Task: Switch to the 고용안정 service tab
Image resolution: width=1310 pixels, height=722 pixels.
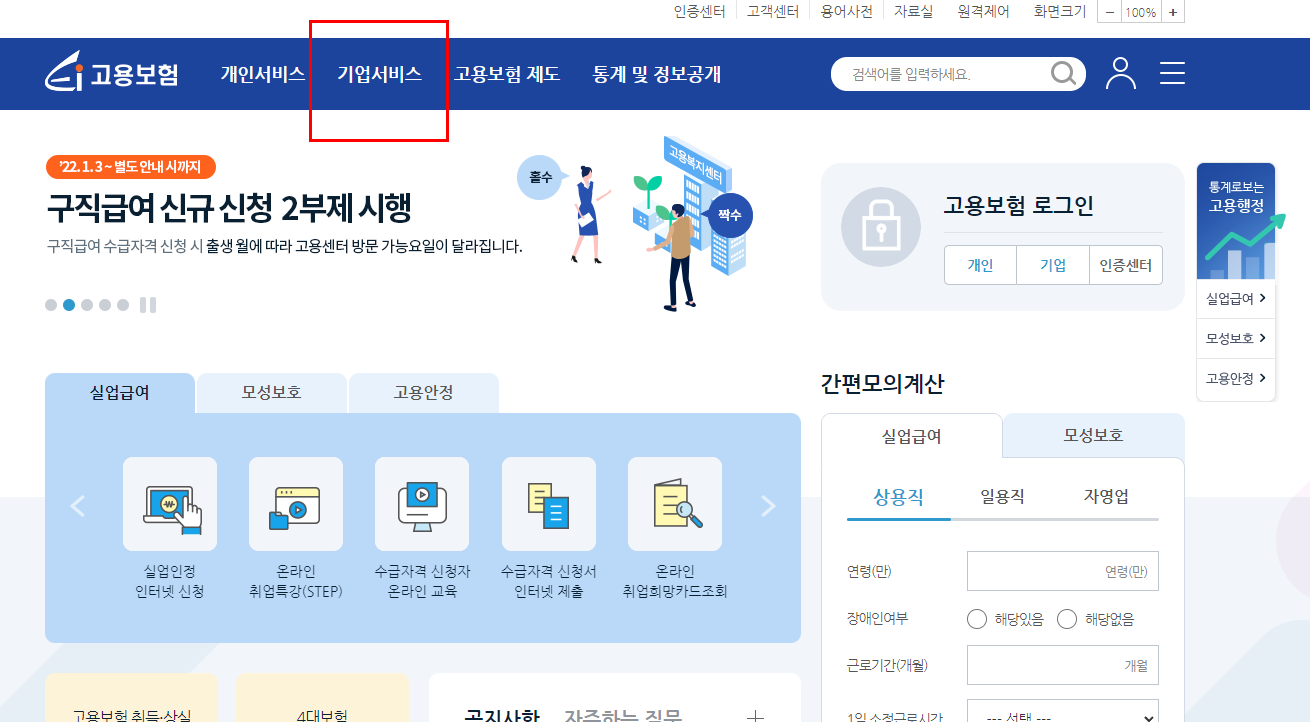Action: [x=423, y=393]
